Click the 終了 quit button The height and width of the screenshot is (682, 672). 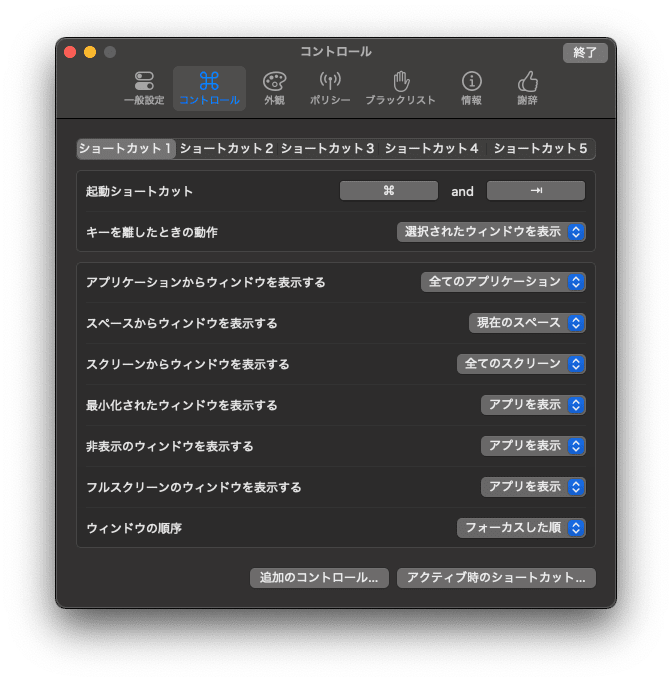[585, 53]
